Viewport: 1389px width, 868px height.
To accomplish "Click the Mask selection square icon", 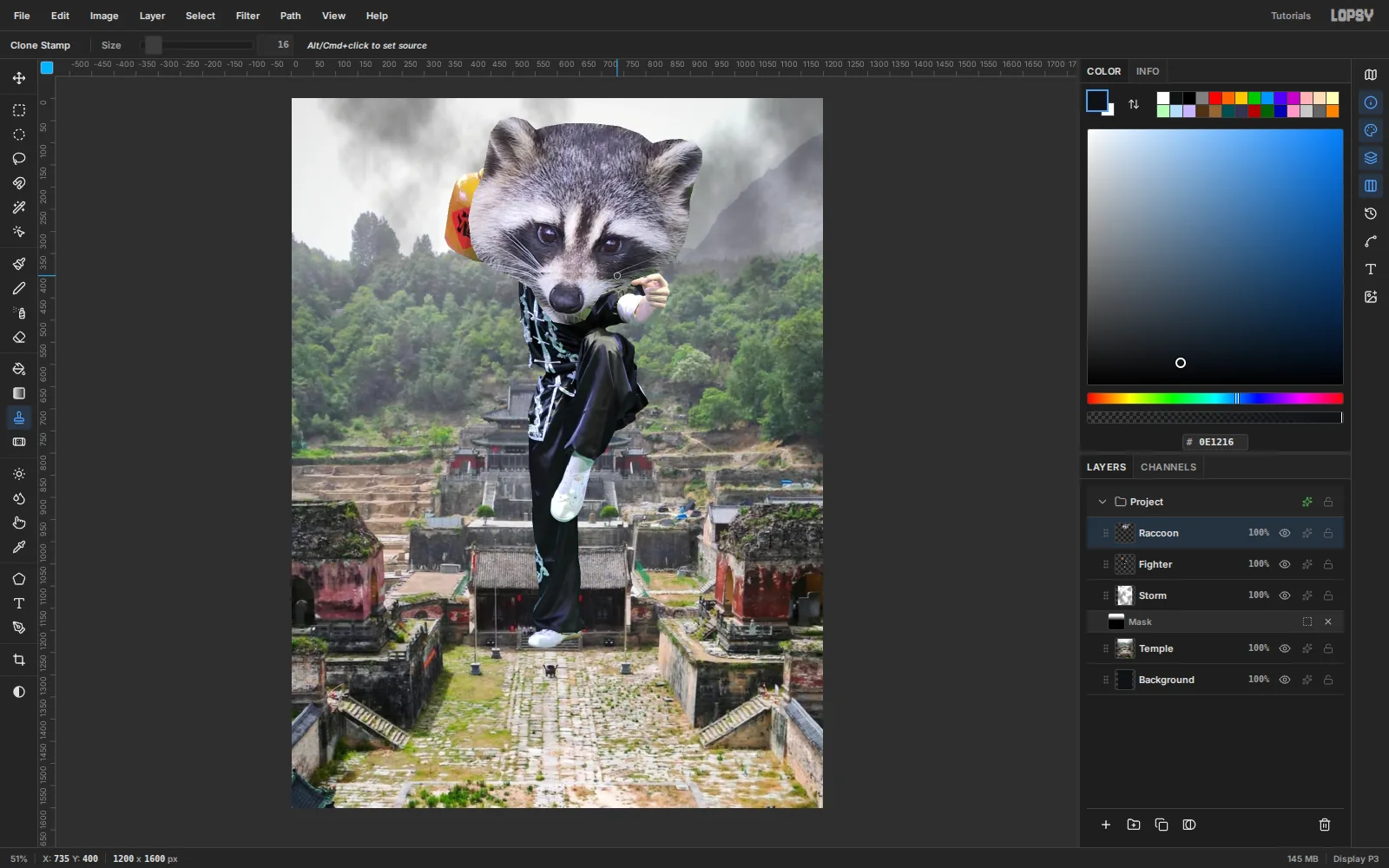I will pyautogui.click(x=1307, y=621).
